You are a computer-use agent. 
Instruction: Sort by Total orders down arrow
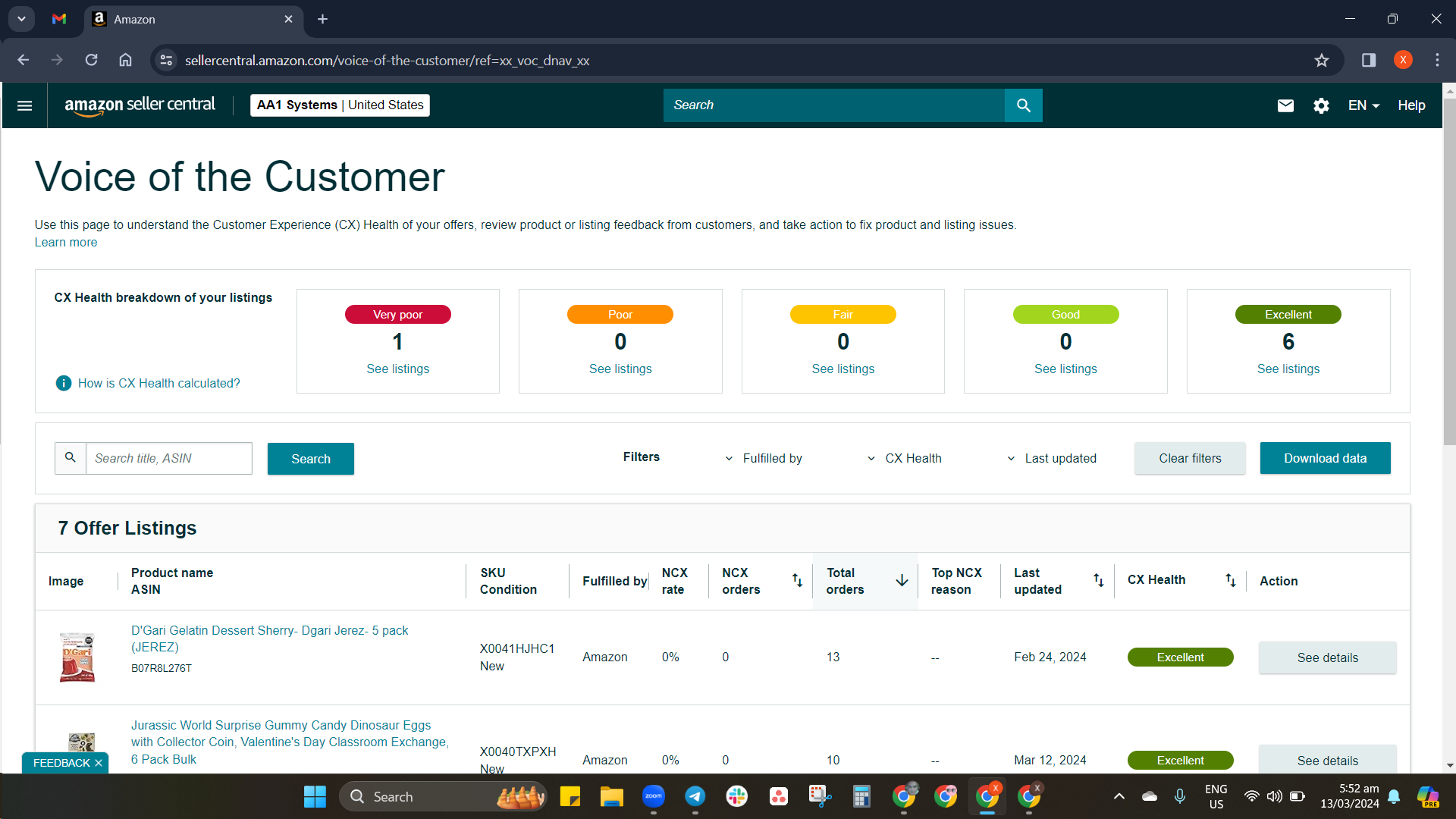(x=902, y=580)
